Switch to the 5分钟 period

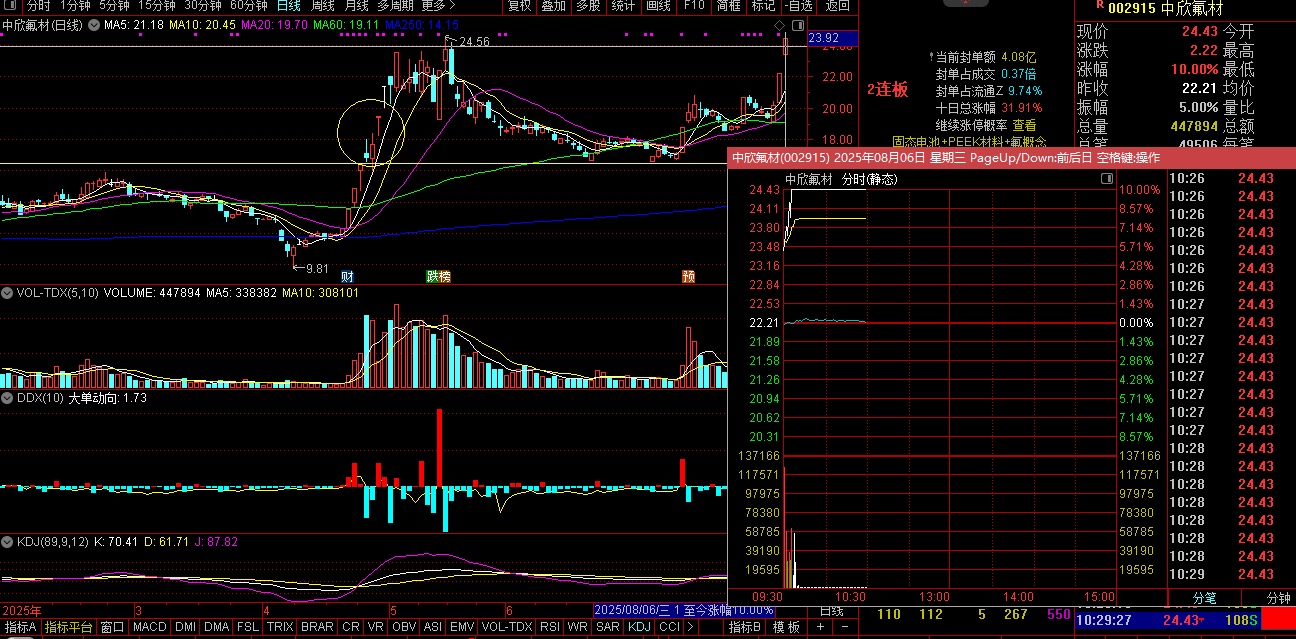(114, 5)
